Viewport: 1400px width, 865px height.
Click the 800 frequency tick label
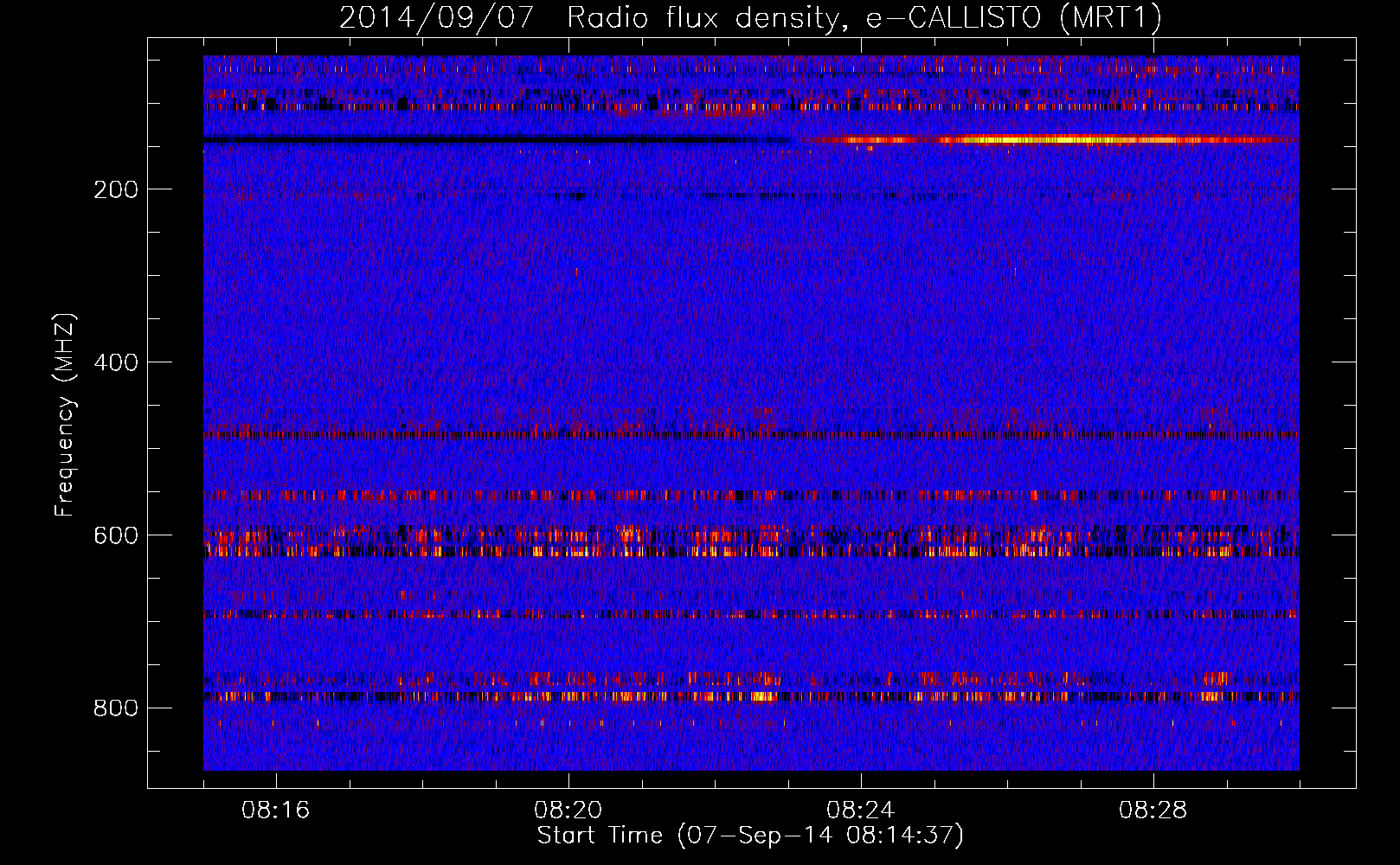116,708
